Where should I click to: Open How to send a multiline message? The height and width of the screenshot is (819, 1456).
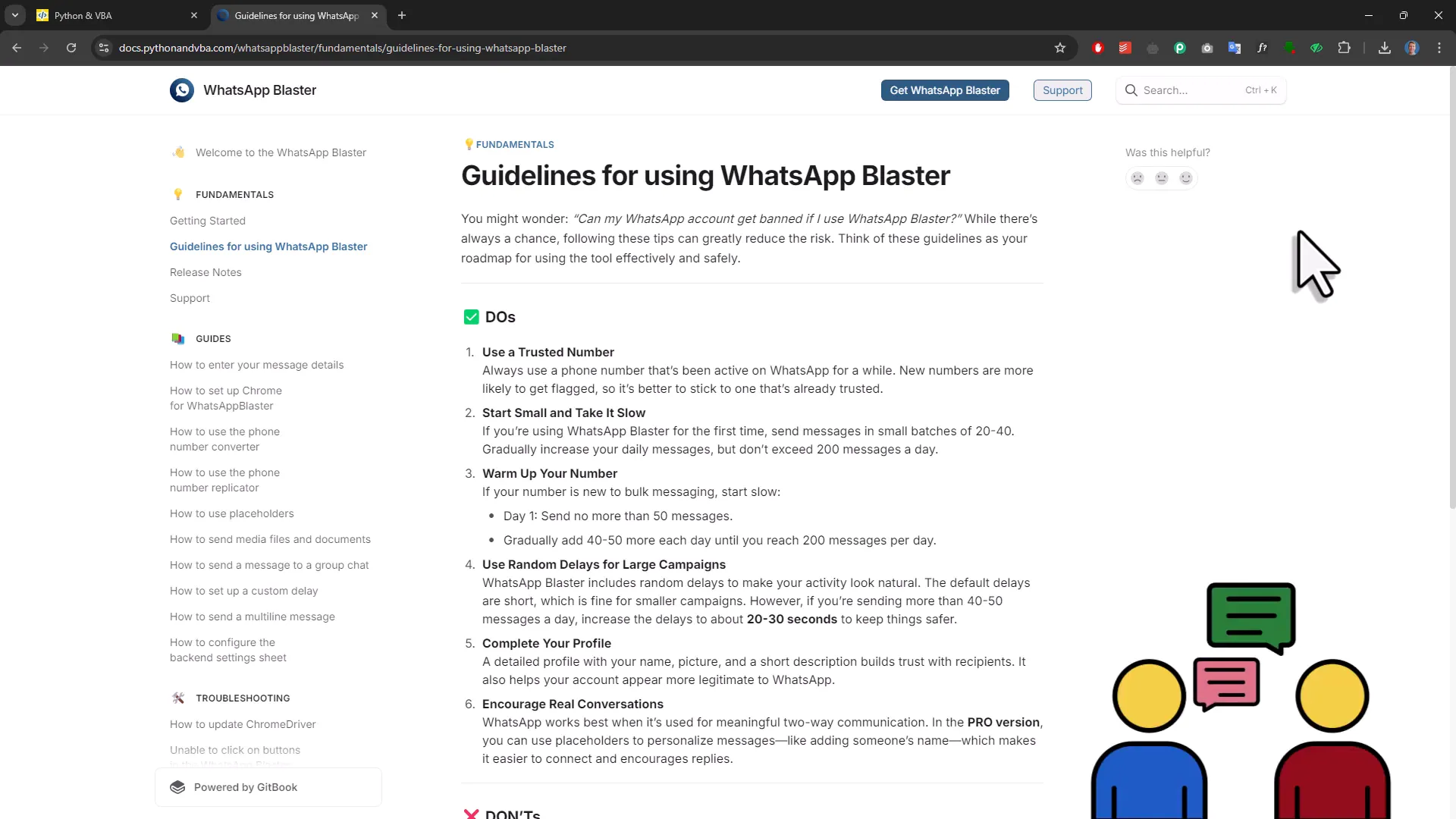252,617
